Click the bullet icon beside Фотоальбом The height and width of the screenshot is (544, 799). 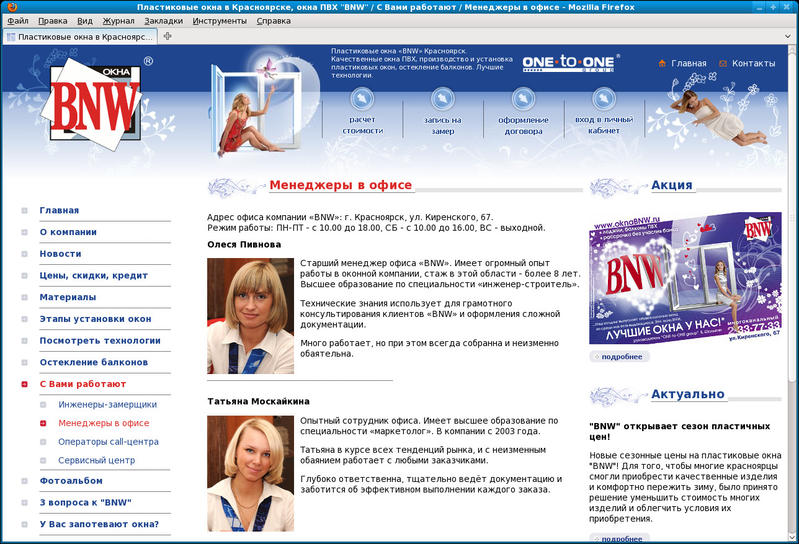point(24,481)
